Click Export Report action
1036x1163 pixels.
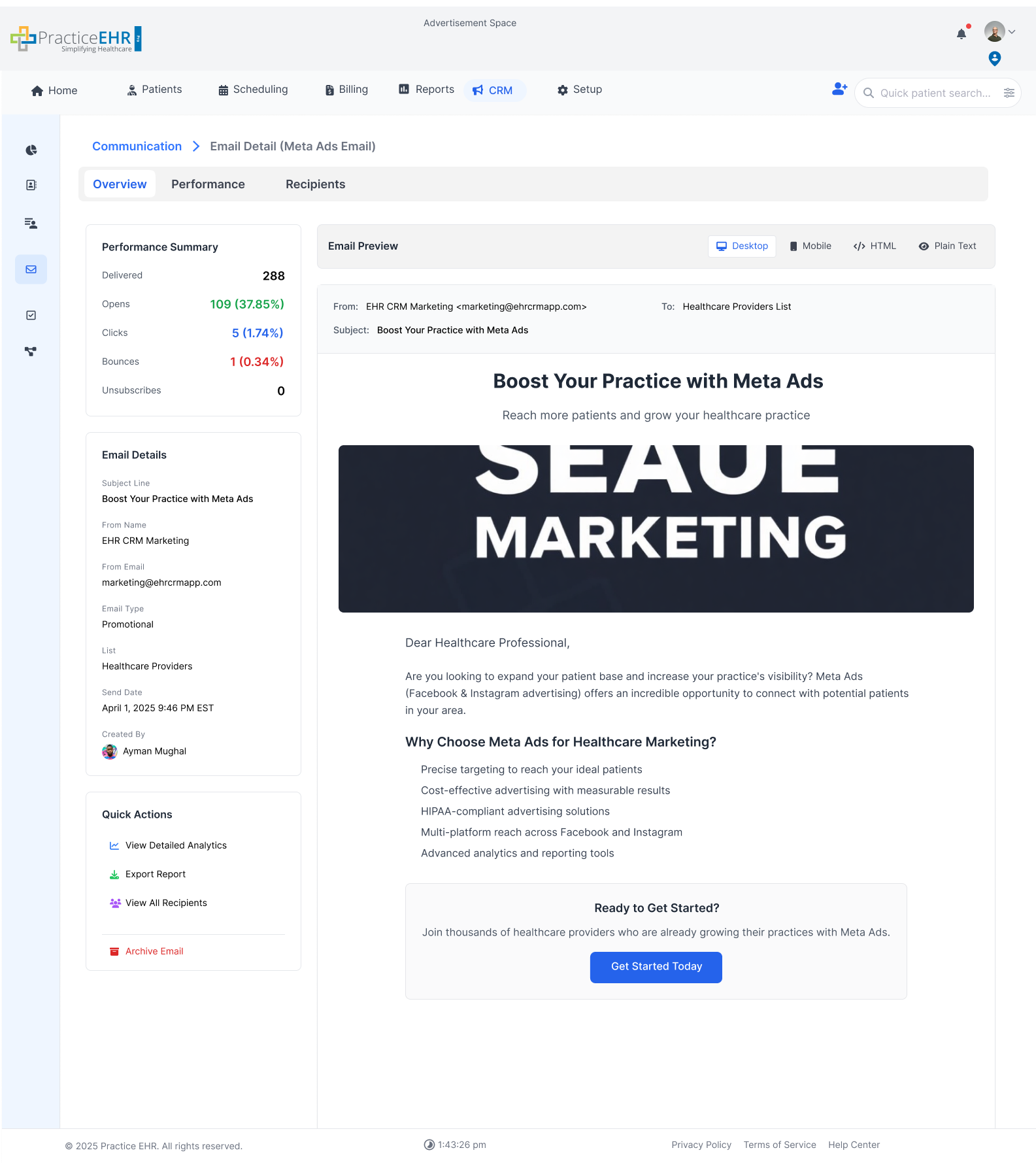pos(148,875)
